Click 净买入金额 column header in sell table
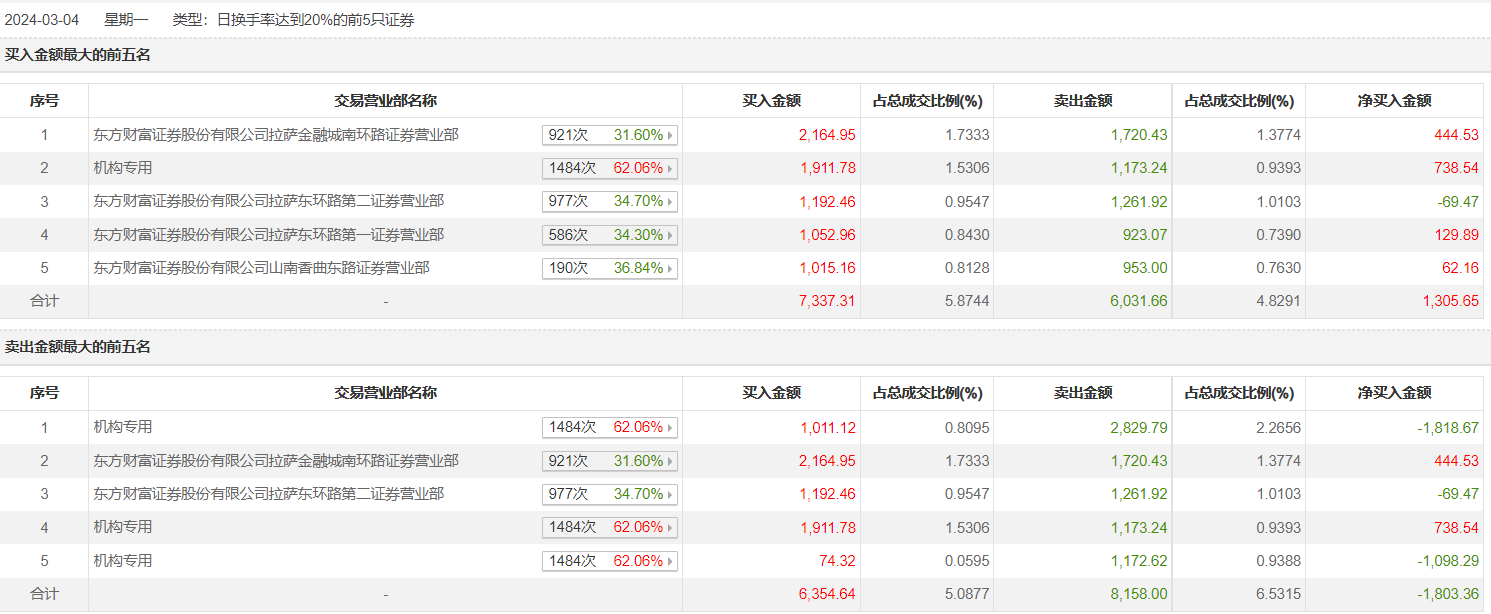Screen dimensions: 1491x614 click(1394, 393)
